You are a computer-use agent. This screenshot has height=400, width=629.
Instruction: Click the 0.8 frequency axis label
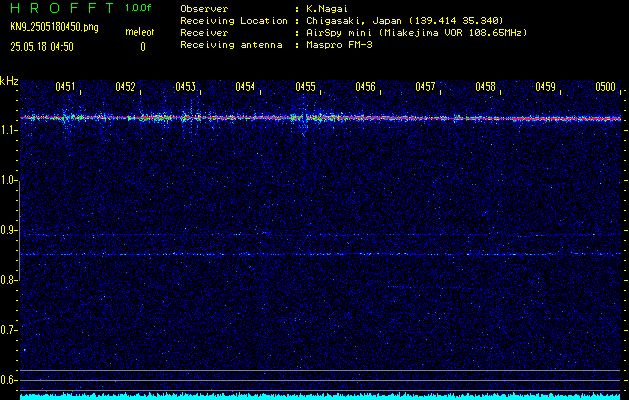click(x=8, y=280)
